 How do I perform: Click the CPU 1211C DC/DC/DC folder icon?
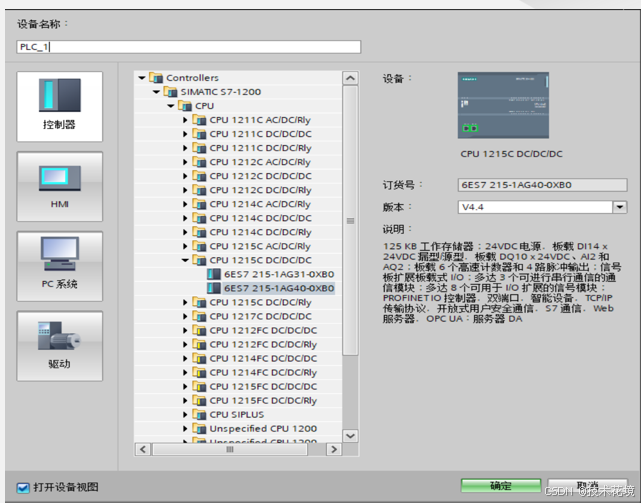[199, 134]
